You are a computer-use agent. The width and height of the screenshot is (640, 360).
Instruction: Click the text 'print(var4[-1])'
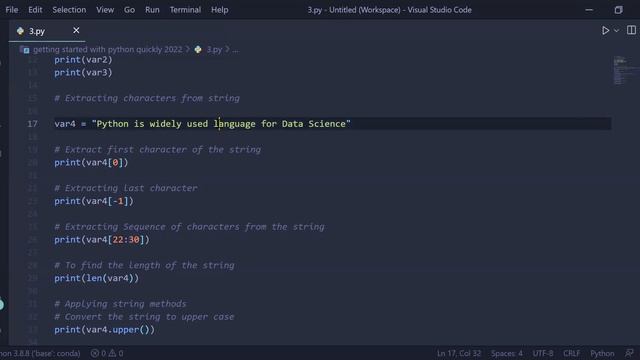tap(94, 201)
